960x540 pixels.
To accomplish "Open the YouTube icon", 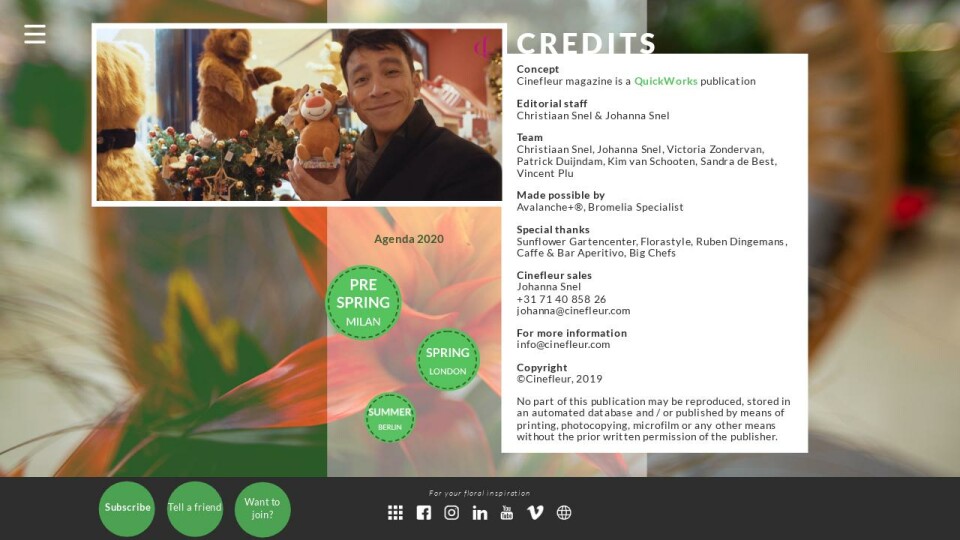I will coord(507,512).
